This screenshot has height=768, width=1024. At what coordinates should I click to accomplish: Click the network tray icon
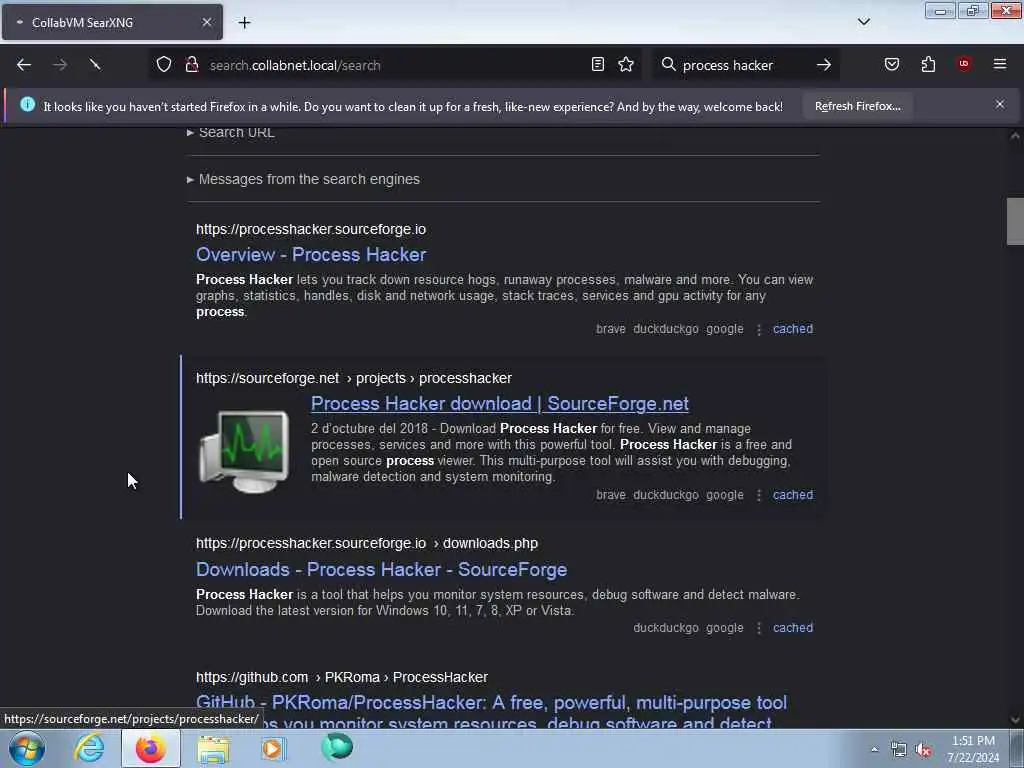pos(899,750)
